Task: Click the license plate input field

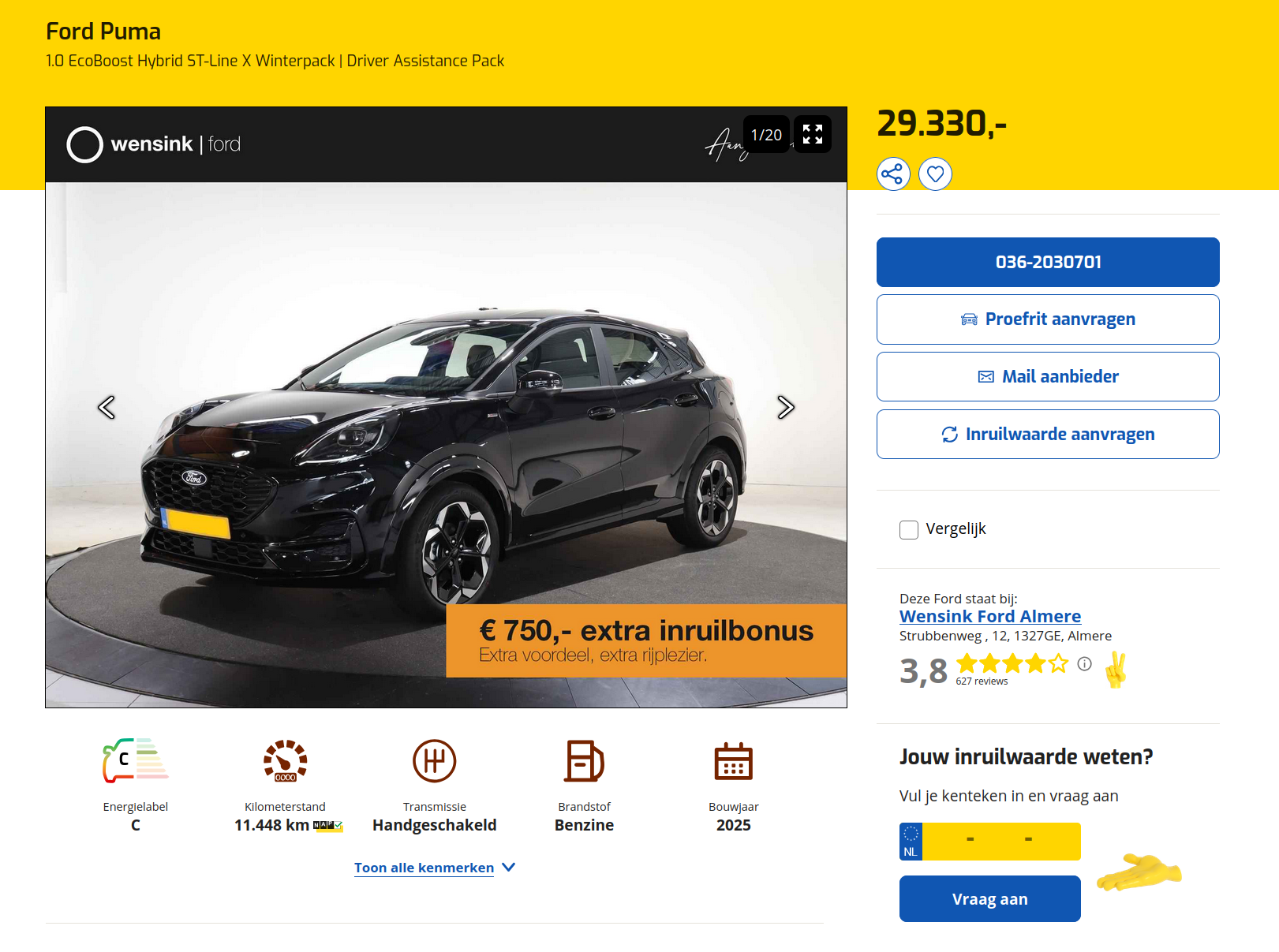Action: pyautogui.click(x=1000, y=842)
